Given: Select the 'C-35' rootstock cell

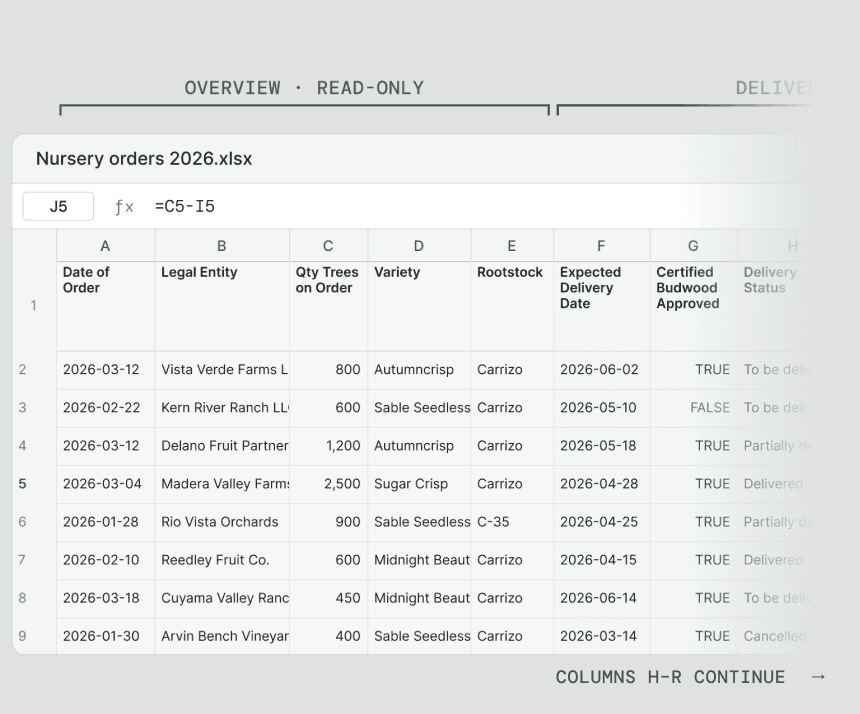Looking at the screenshot, I should click(x=512, y=522).
